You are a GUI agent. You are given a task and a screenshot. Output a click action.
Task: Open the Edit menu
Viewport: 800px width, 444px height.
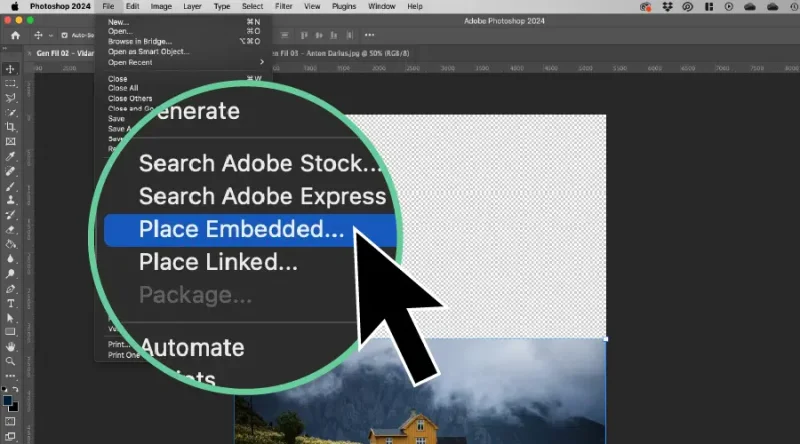(133, 7)
